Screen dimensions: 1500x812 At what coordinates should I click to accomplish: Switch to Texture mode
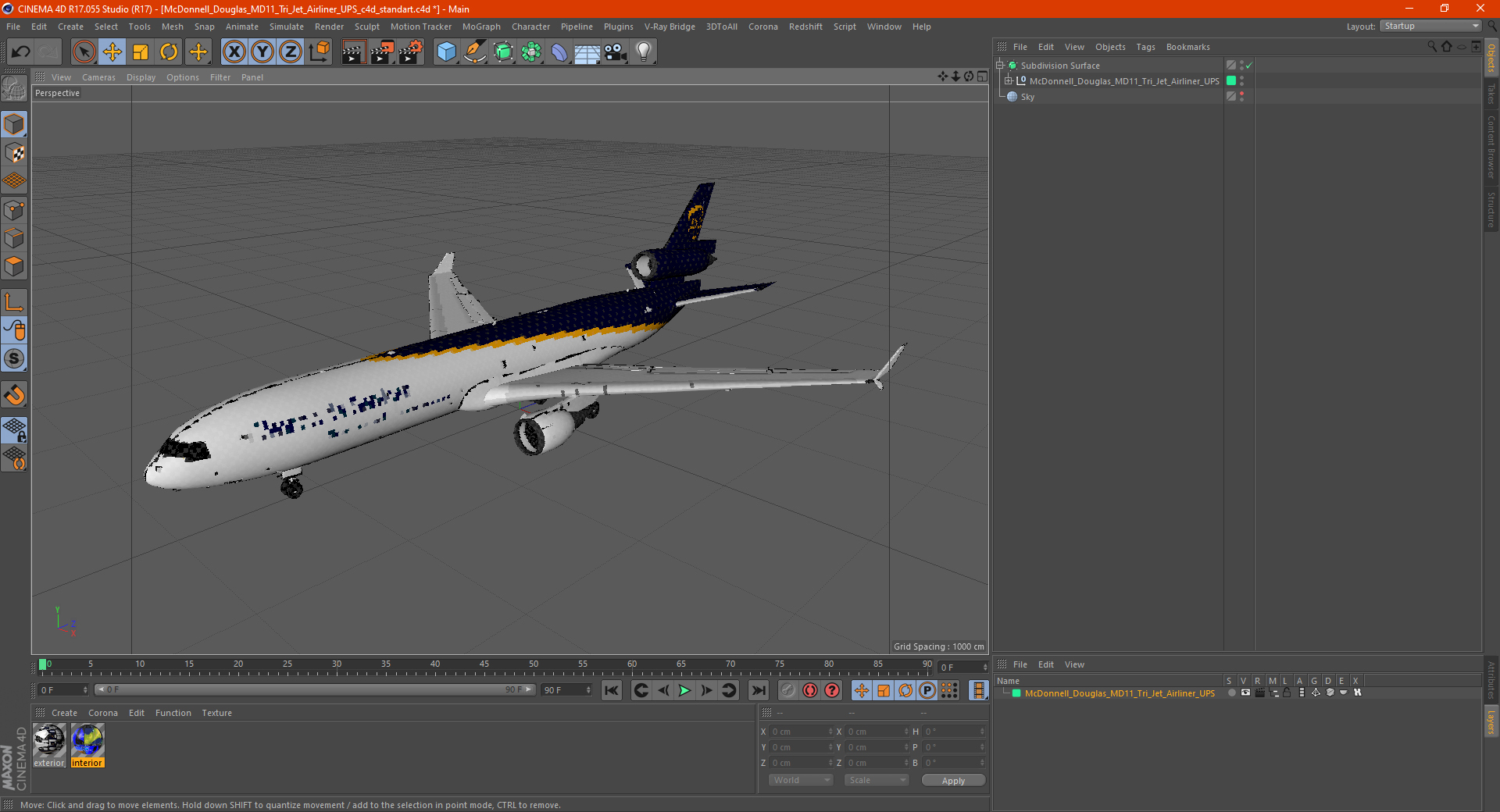[14, 152]
